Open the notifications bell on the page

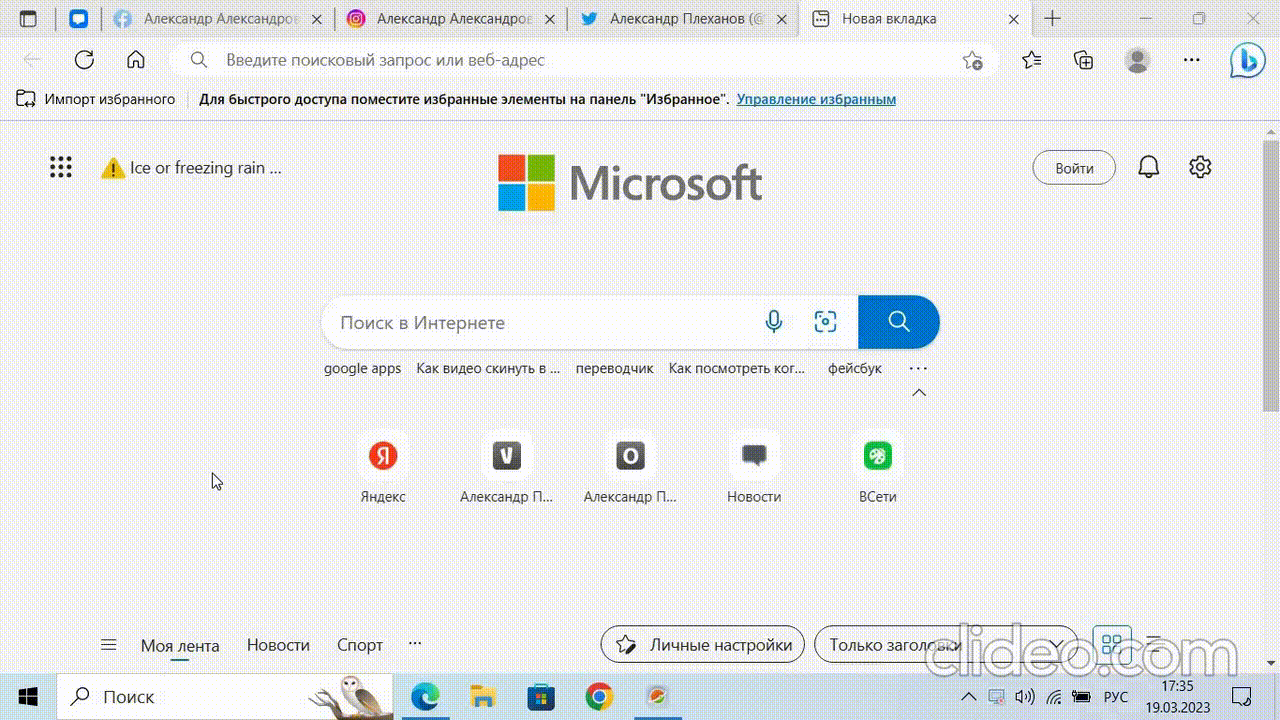coord(1149,168)
